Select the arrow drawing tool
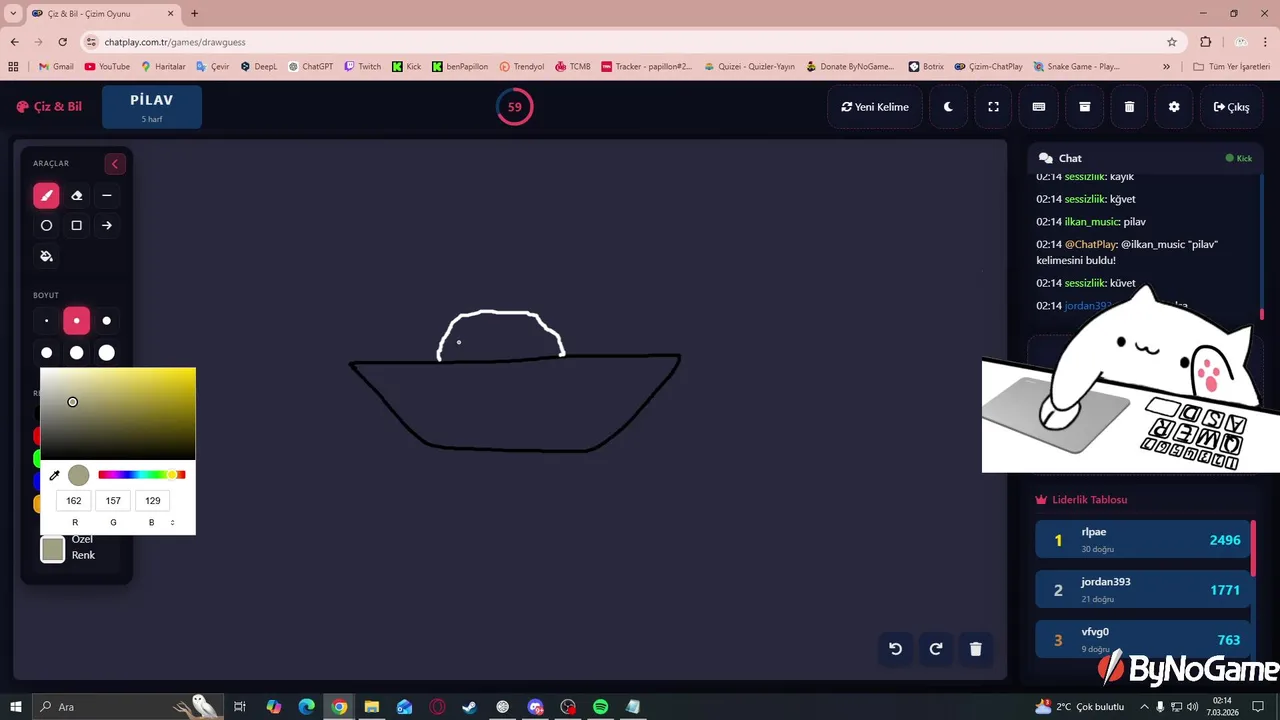The image size is (1280, 720). point(107,226)
